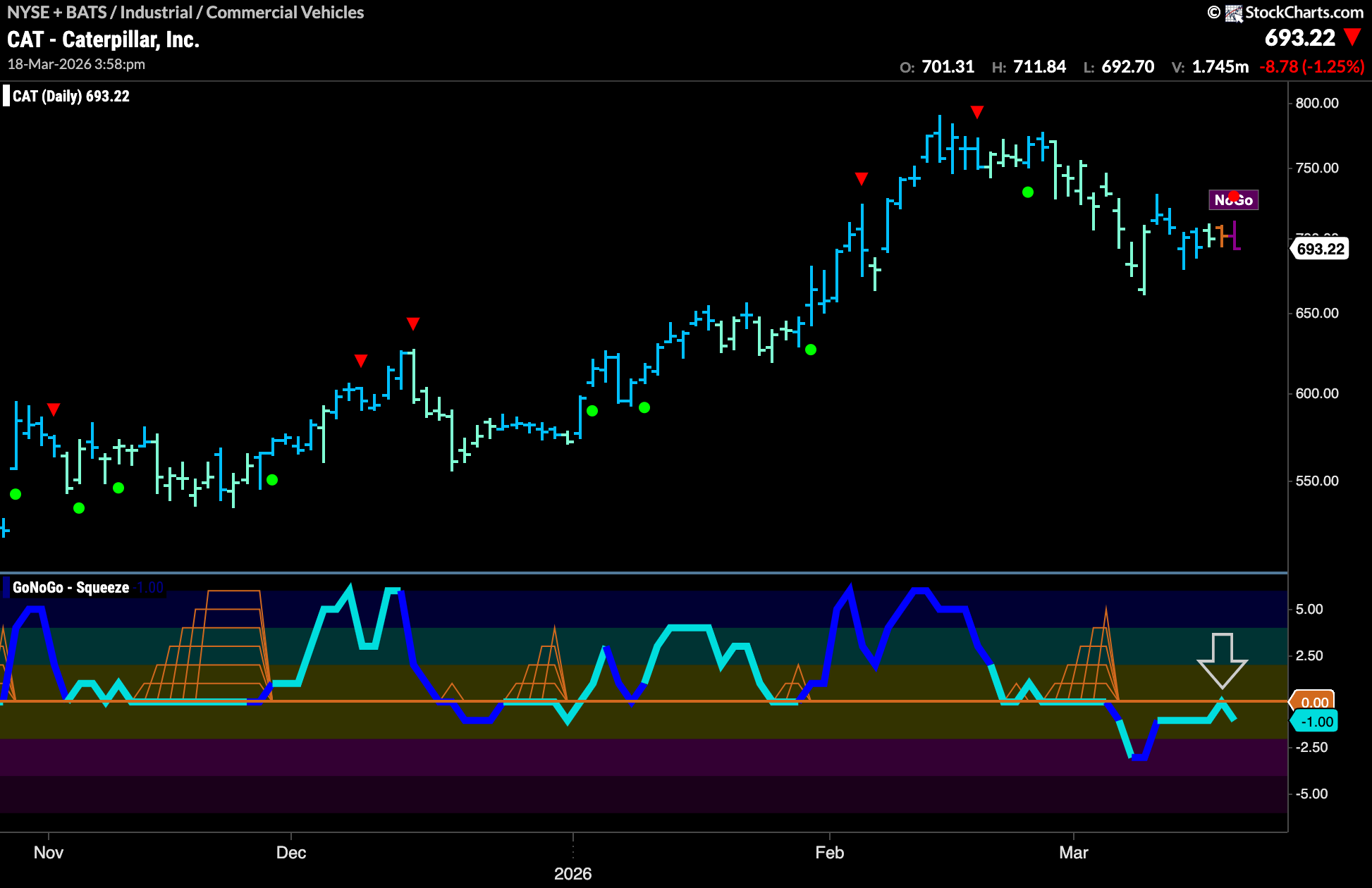Click the 800.00 price axis label
1372x888 pixels.
(x=1317, y=103)
